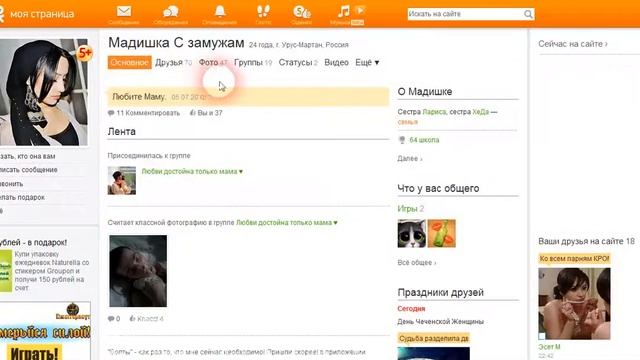Click the Класс! 4 thumbs-up icon
Viewport: 640px width, 360px height.
[x=132, y=319]
